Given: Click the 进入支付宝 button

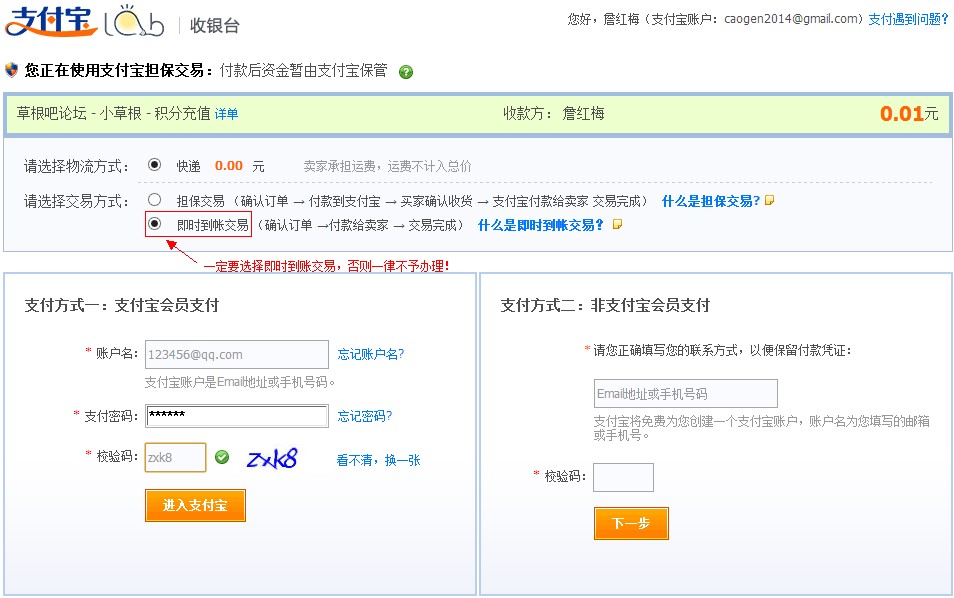Looking at the screenshot, I should tap(194, 505).
